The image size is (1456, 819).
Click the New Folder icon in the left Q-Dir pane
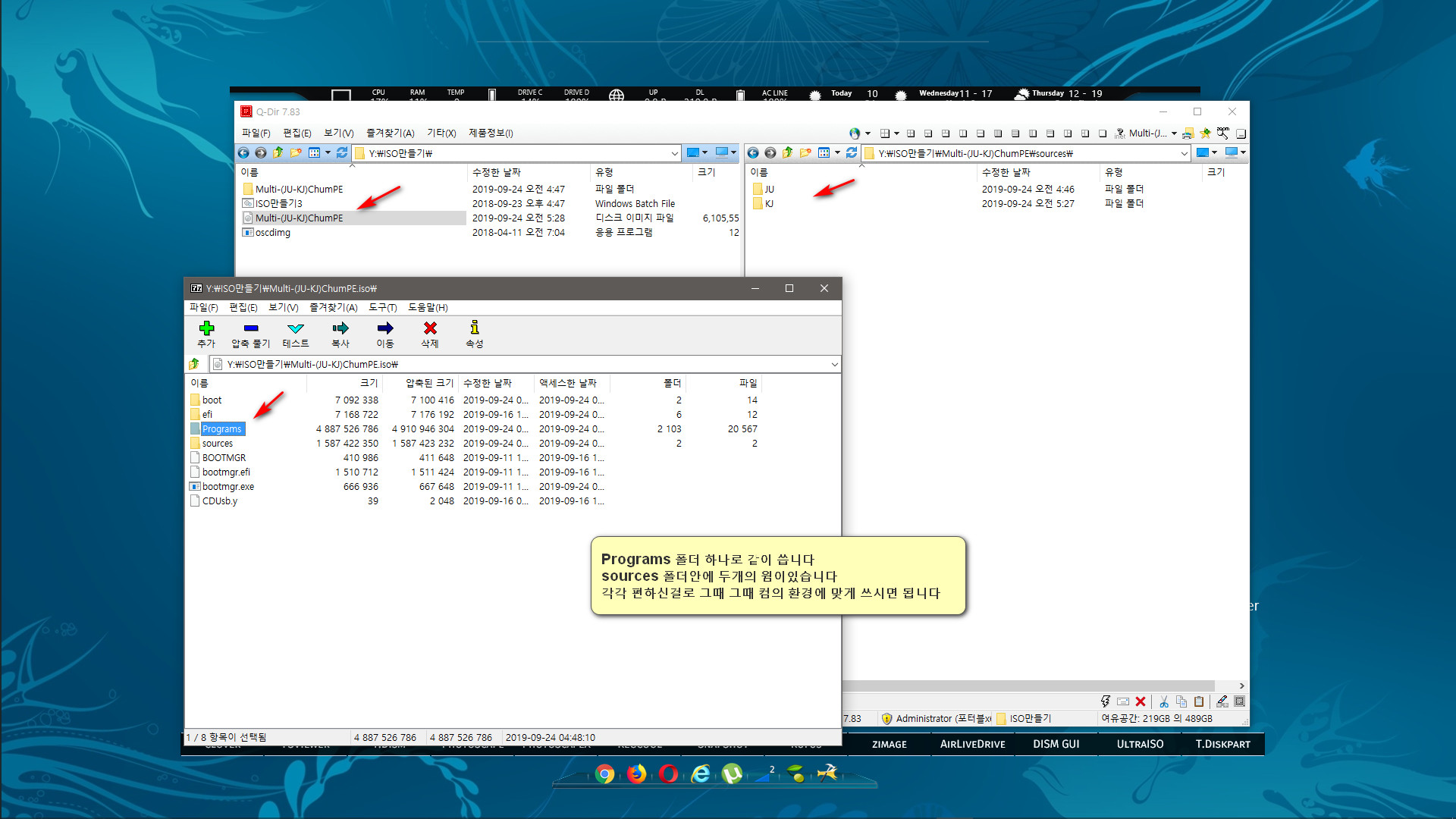coord(296,153)
